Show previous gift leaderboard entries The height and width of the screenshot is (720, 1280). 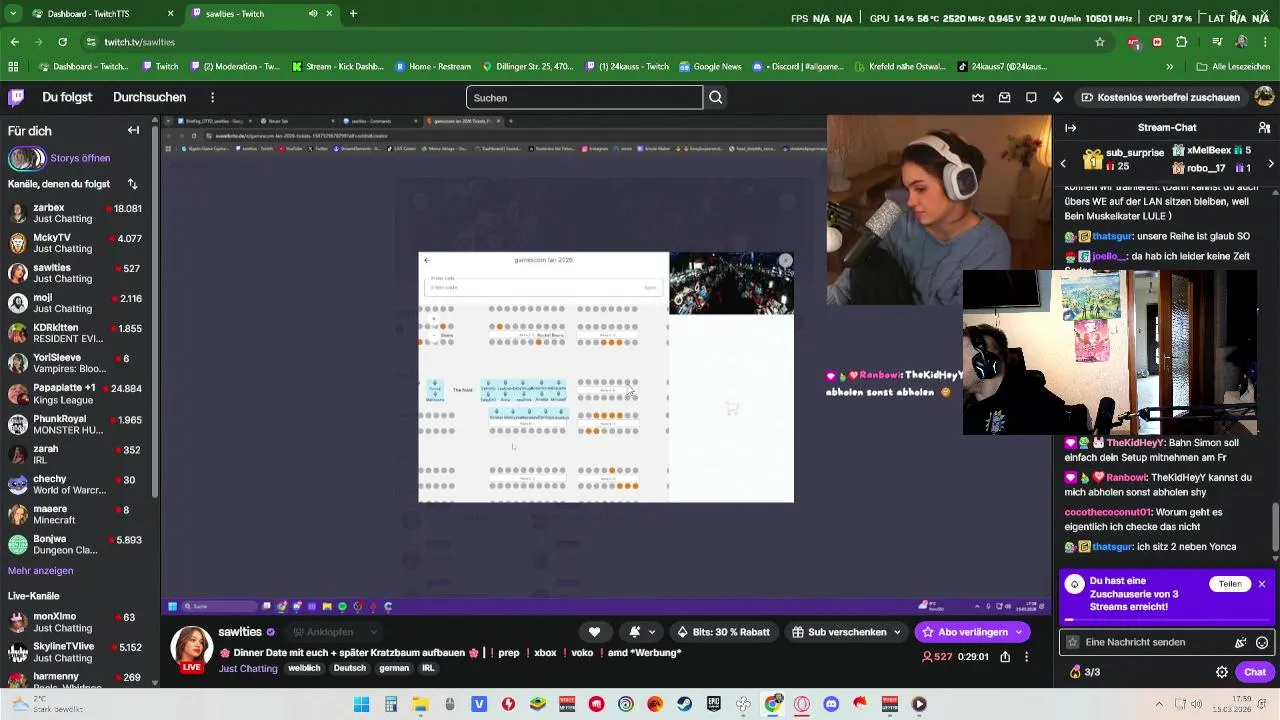[1063, 163]
